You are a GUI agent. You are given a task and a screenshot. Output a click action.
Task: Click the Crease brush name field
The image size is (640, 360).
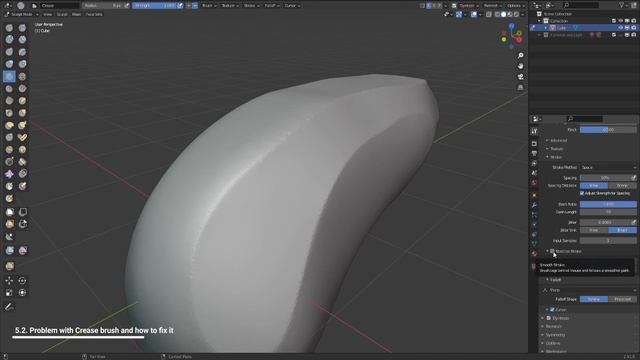coord(59,6)
